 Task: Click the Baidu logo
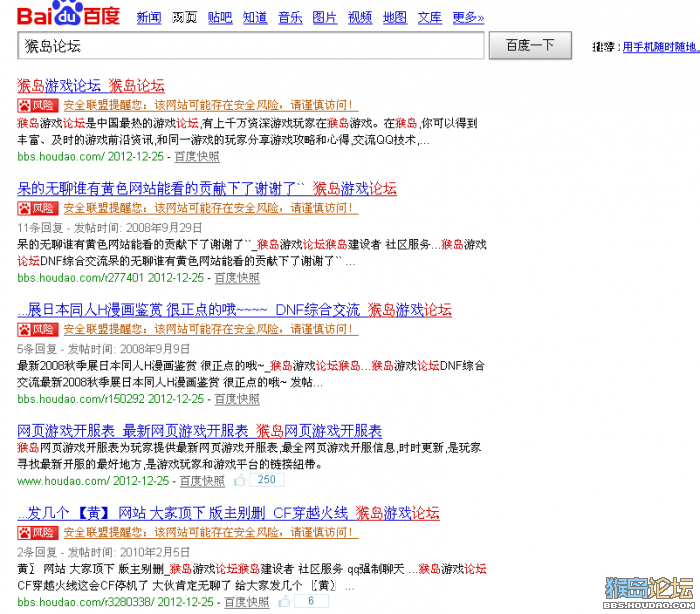tap(69, 13)
